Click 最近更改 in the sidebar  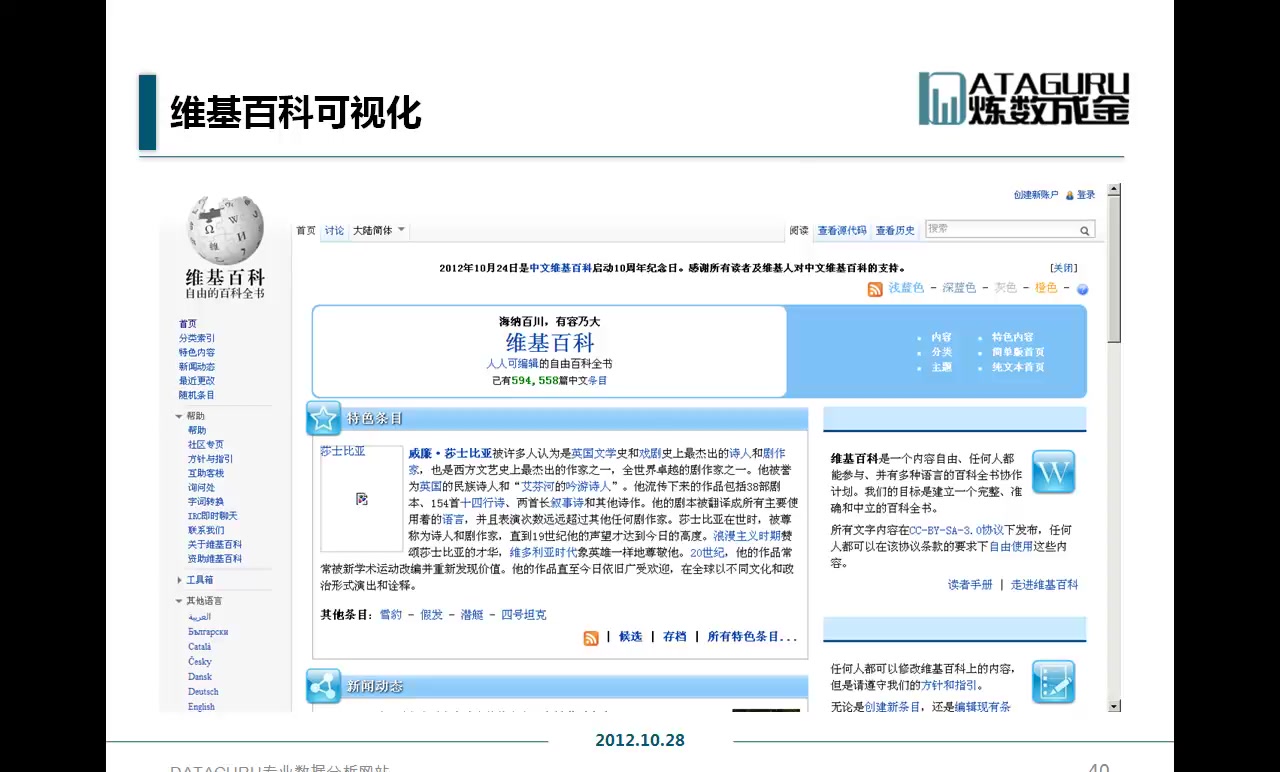click(197, 381)
